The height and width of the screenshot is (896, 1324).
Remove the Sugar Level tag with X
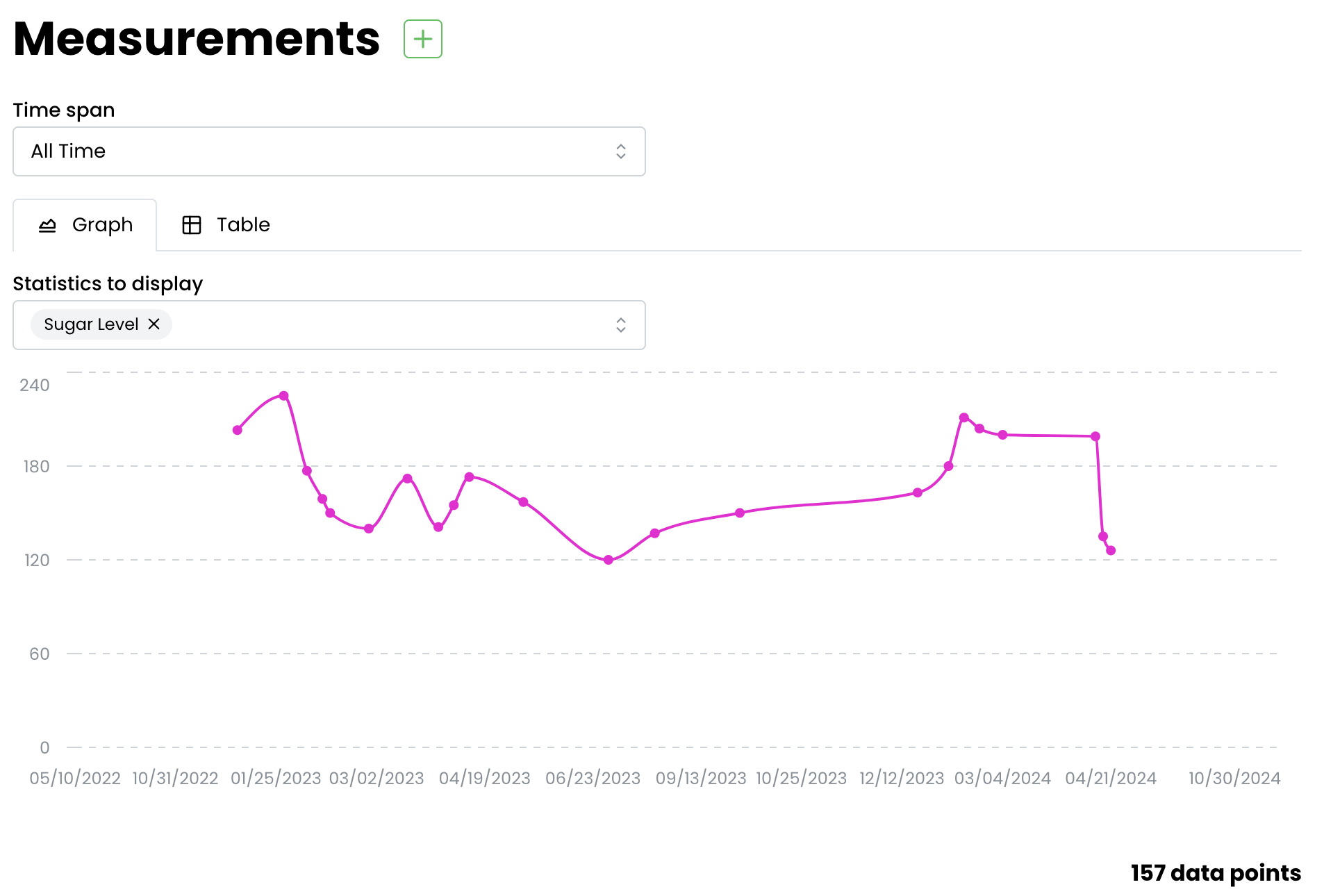click(154, 324)
